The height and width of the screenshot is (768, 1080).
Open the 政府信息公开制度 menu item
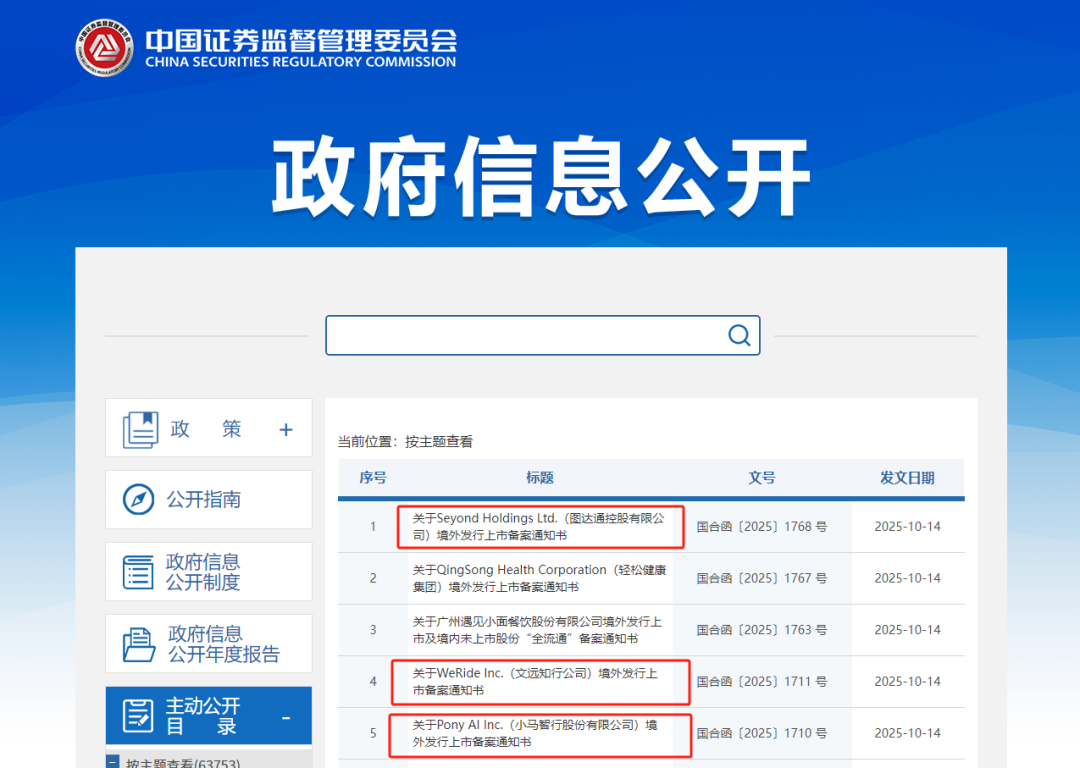204,572
